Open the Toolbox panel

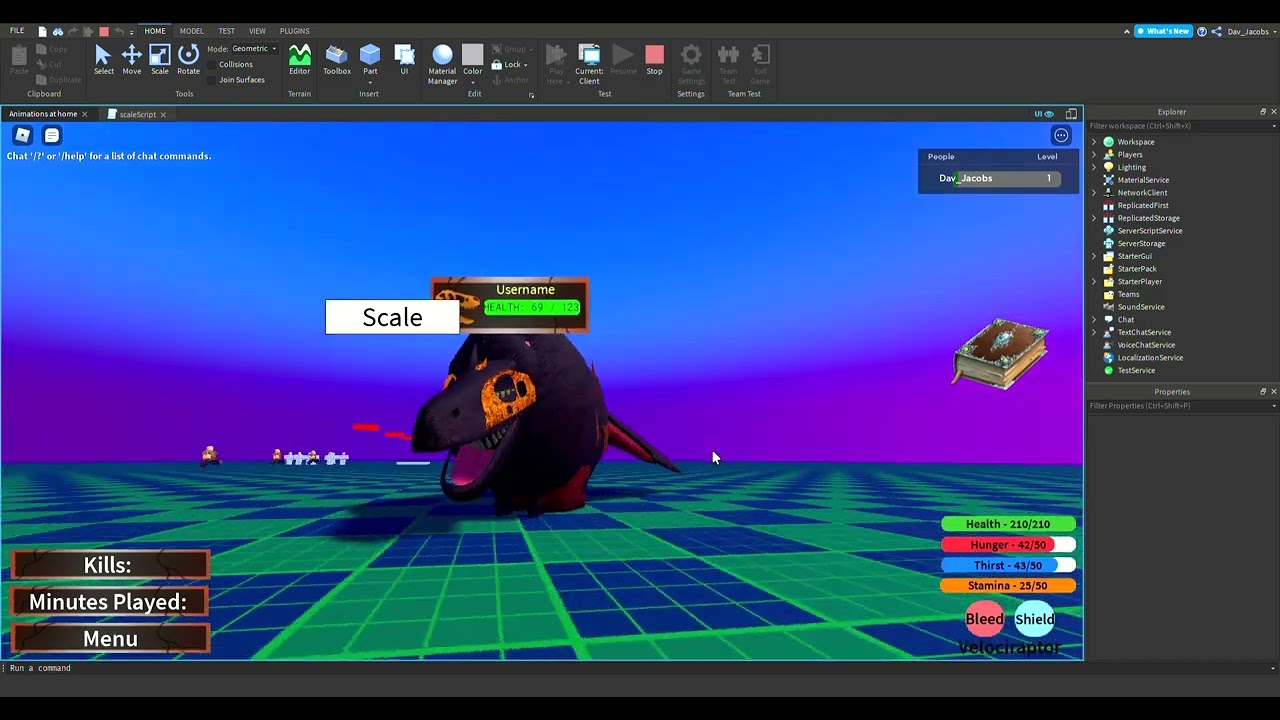click(337, 60)
